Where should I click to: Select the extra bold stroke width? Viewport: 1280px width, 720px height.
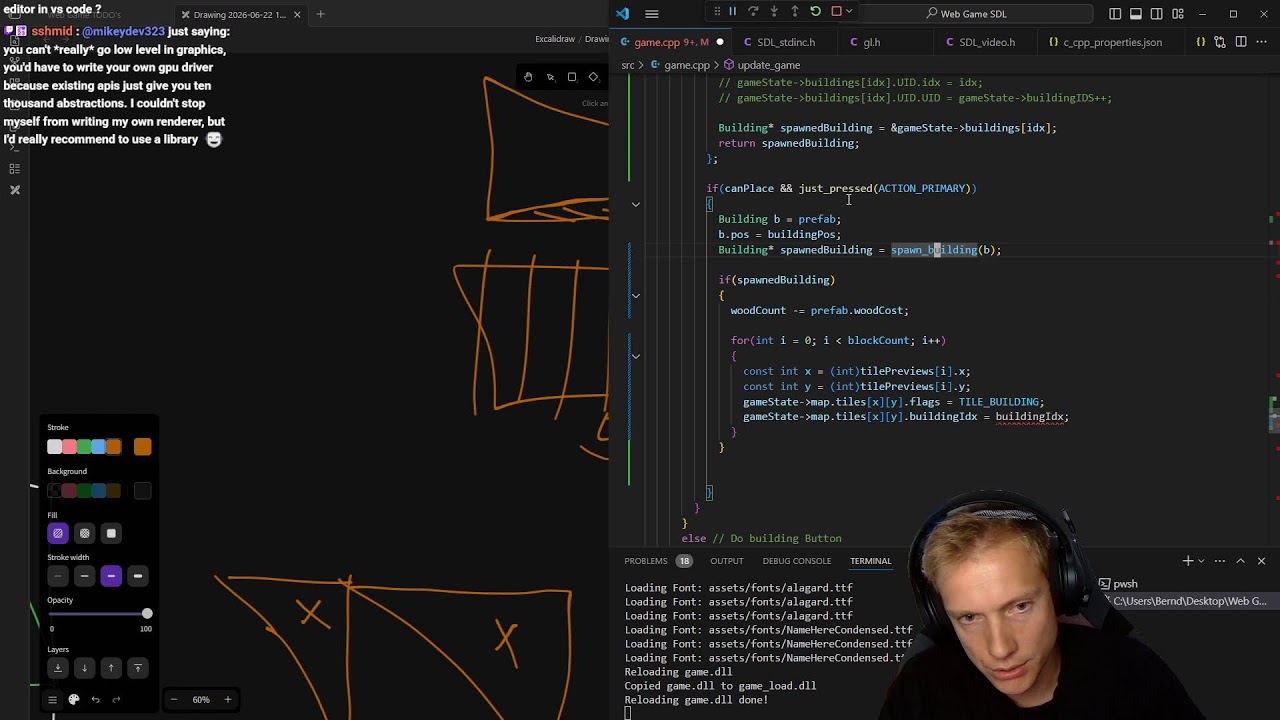coord(138,576)
